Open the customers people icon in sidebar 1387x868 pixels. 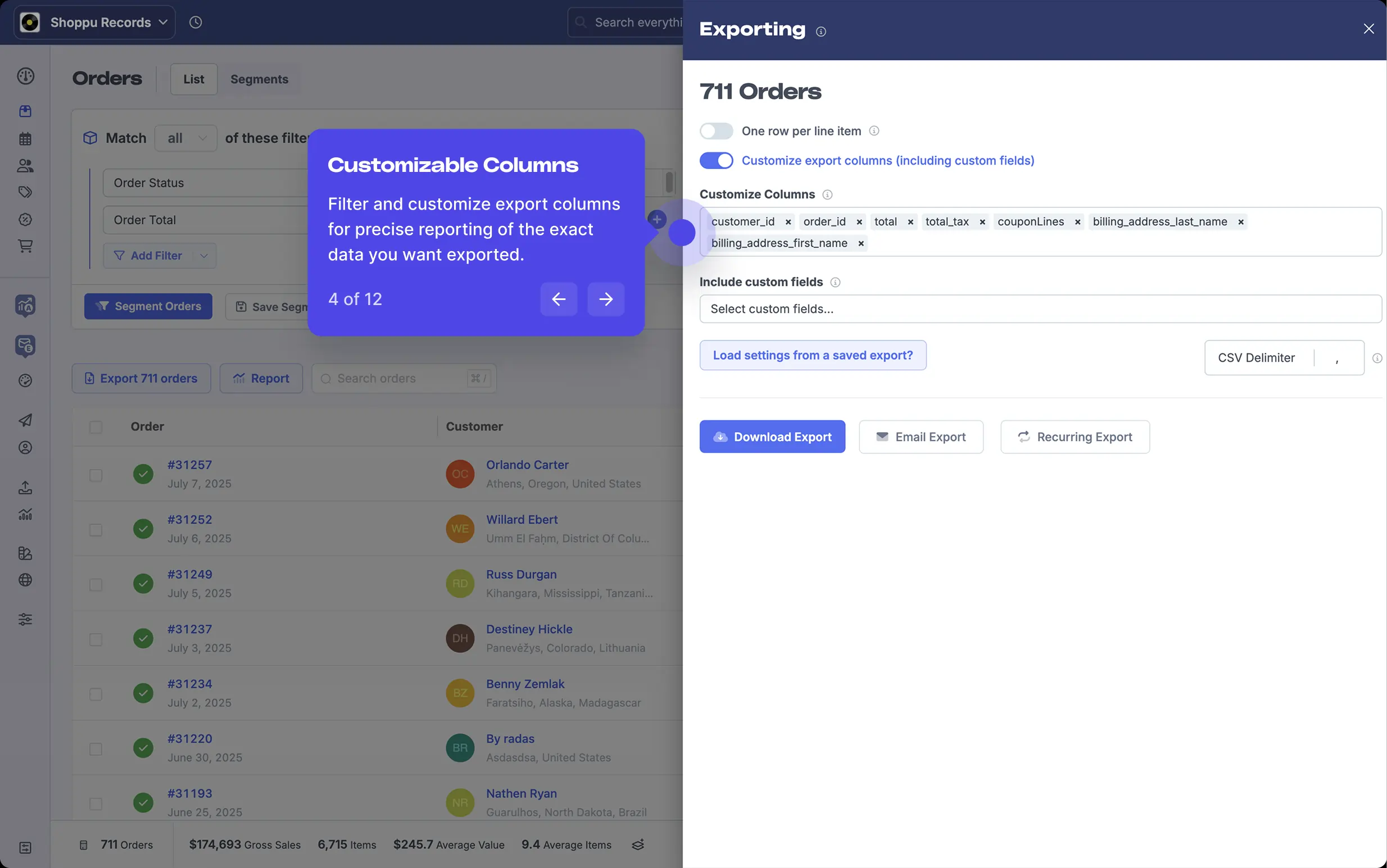click(25, 165)
